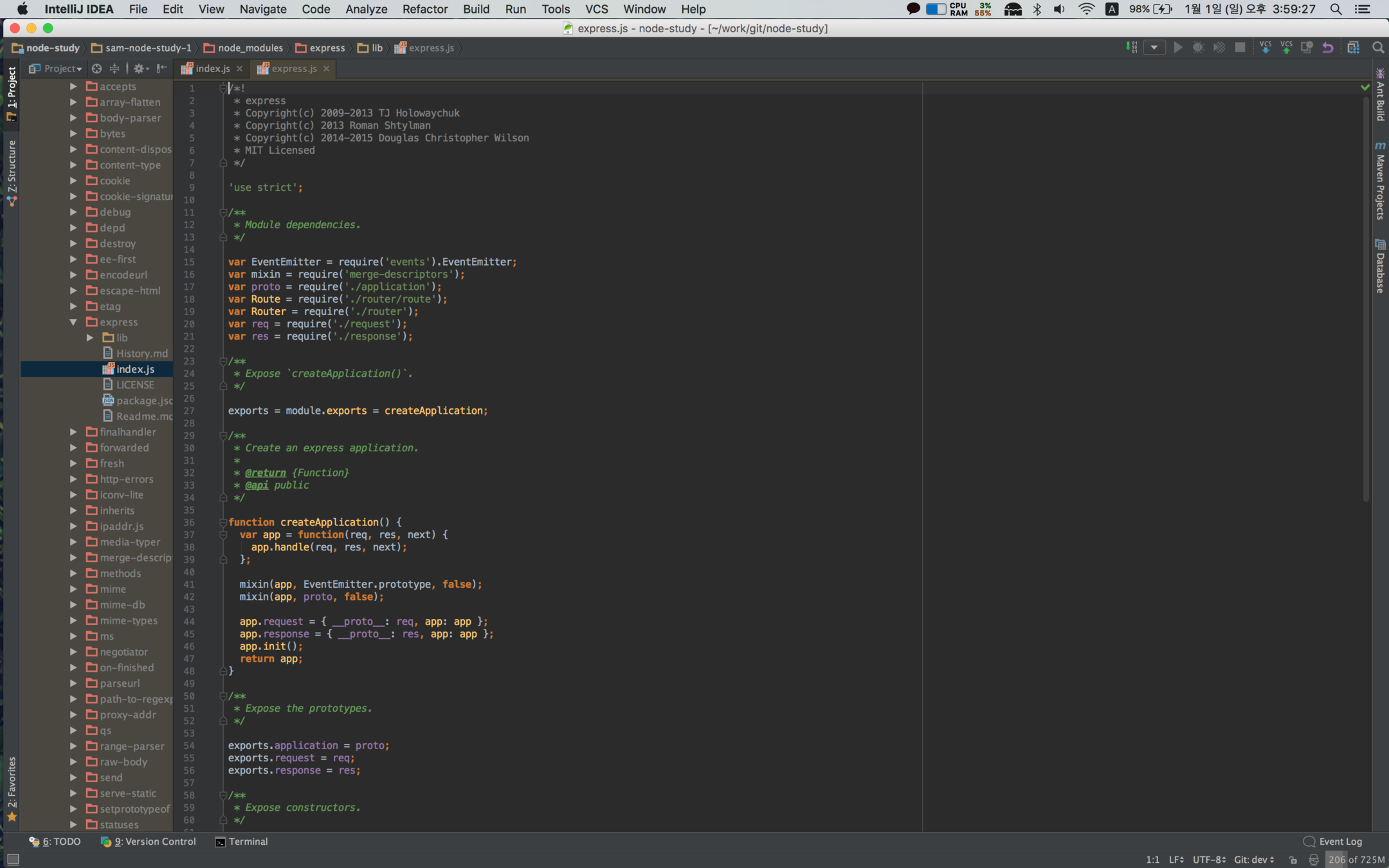1389x868 pixels.
Task: Open the run configuration dropdown
Action: tap(1154, 48)
